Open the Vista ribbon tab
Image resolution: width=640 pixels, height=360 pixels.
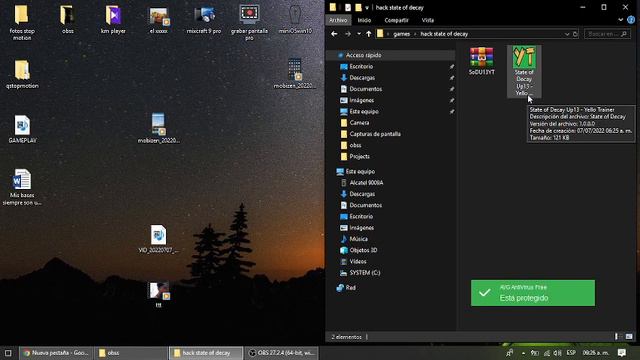click(x=428, y=20)
